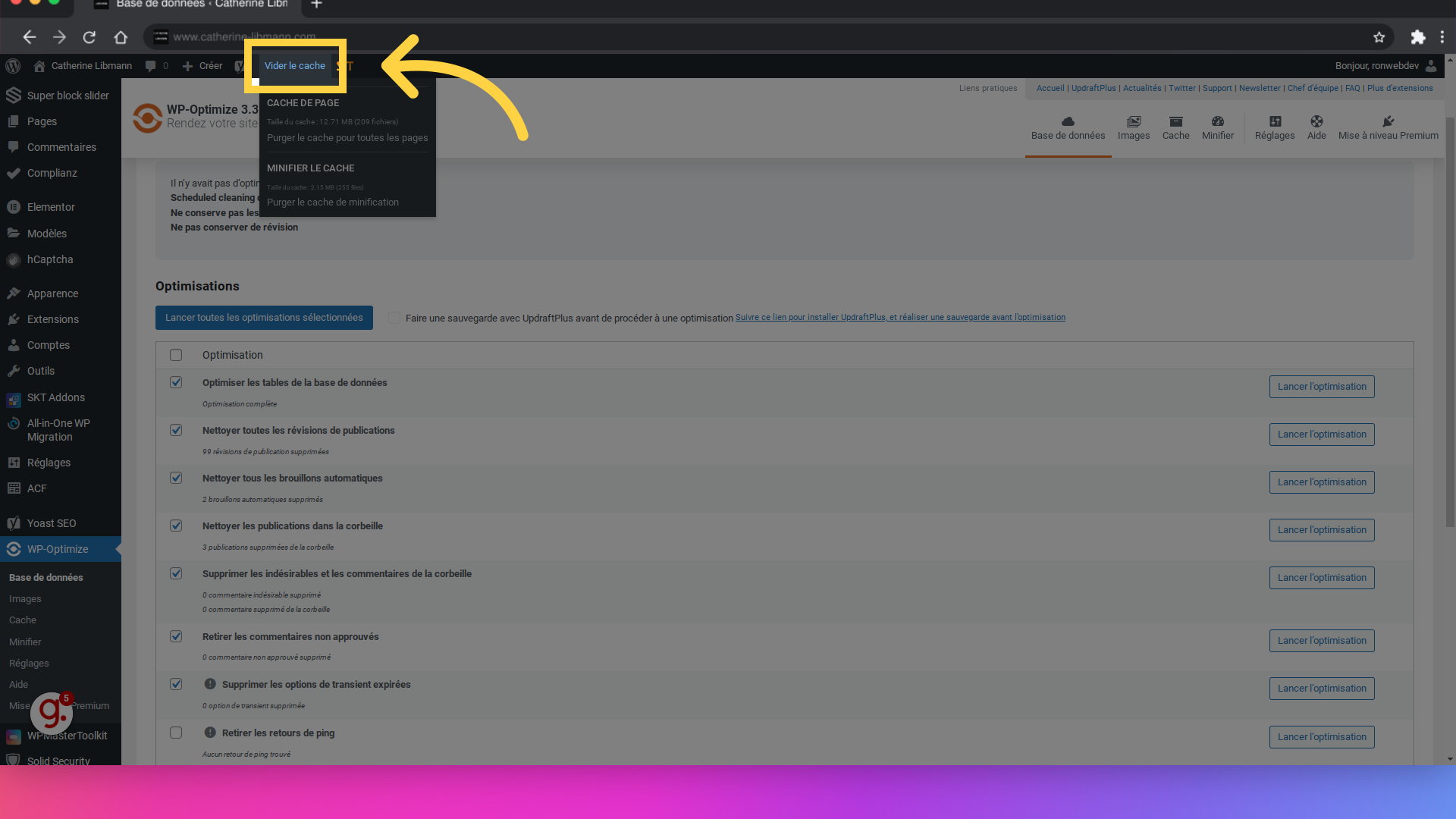Toggle the select-all Optimisation header checkbox
This screenshot has width=1456, height=819.
176,355
